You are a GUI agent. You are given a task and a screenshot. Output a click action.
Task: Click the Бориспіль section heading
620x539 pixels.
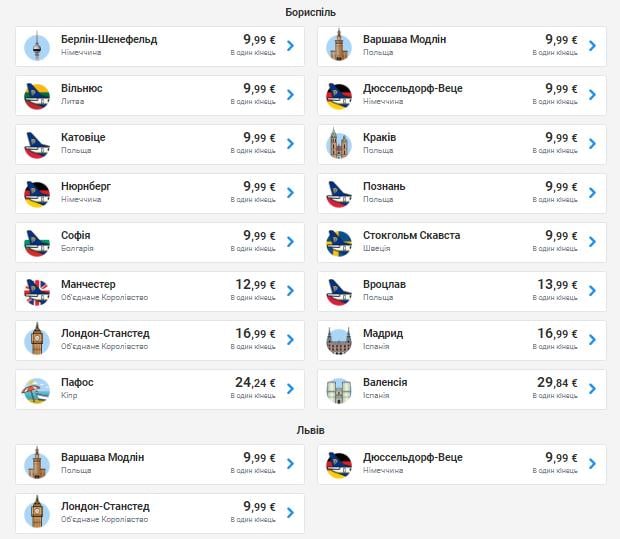tap(310, 12)
